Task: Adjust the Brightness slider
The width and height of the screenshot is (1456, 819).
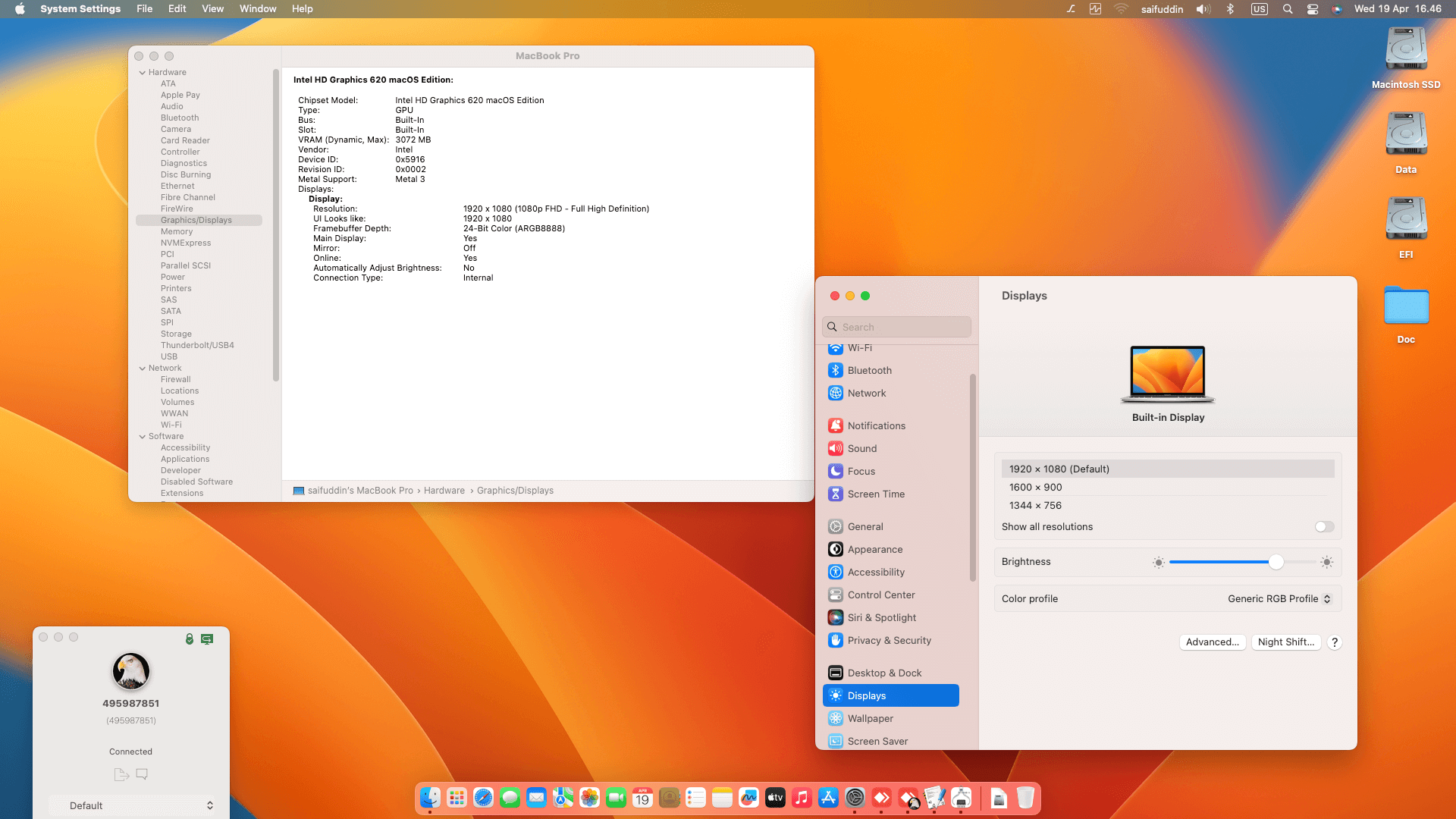Action: click(x=1276, y=562)
